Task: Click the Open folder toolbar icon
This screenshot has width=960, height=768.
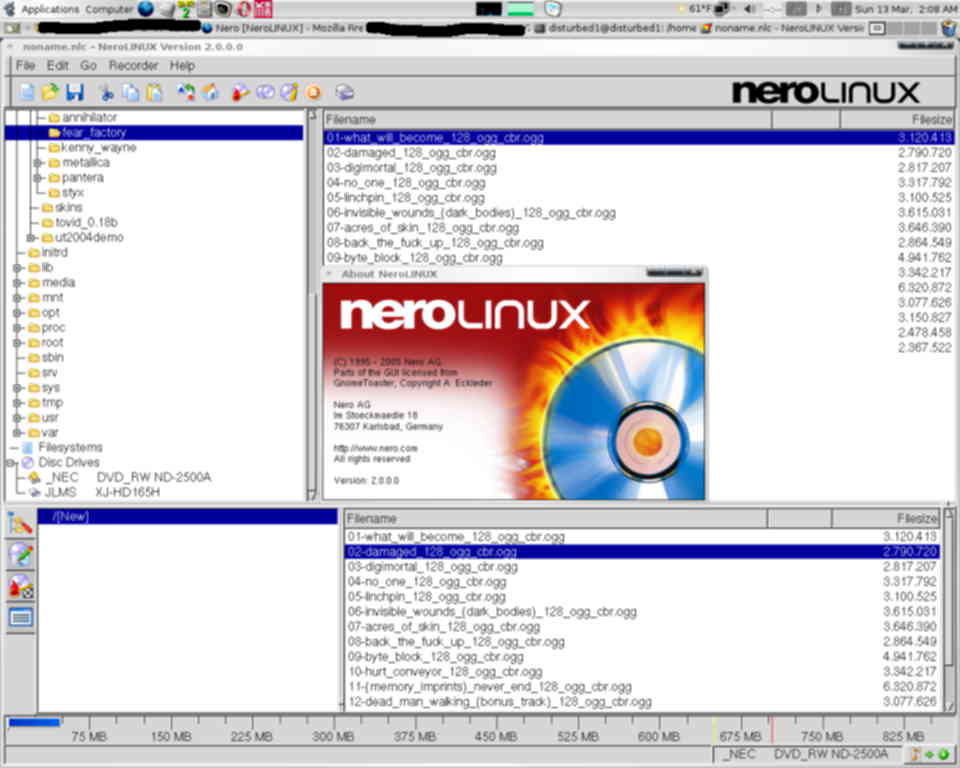Action: click(51, 92)
